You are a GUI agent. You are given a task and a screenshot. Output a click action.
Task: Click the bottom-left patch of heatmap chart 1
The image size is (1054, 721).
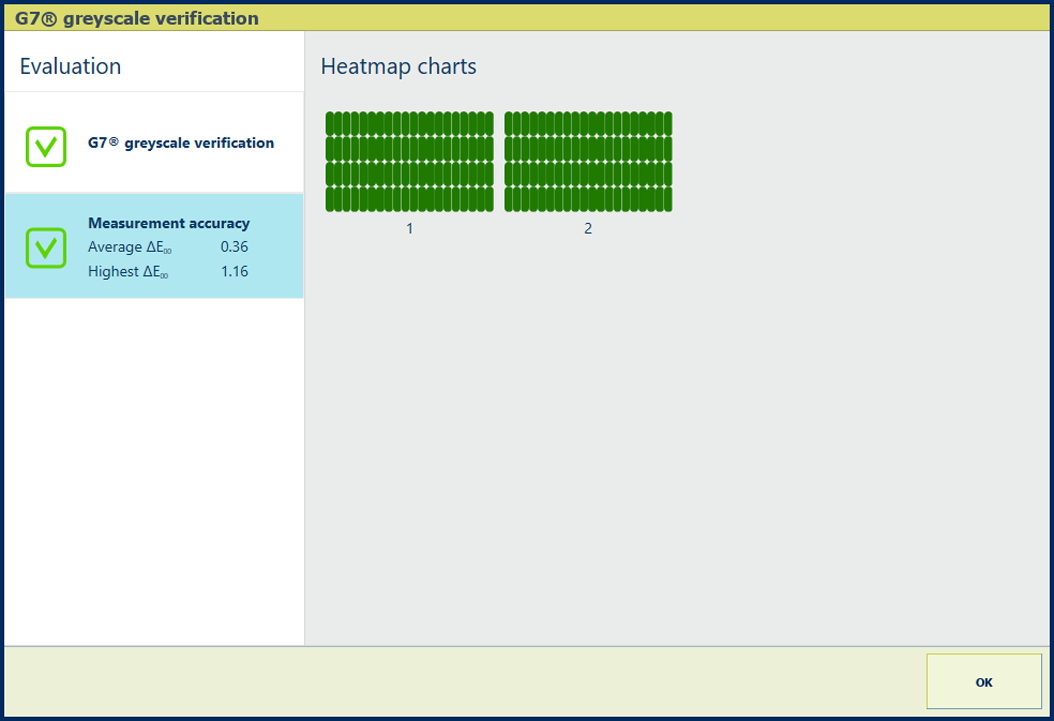[331, 199]
